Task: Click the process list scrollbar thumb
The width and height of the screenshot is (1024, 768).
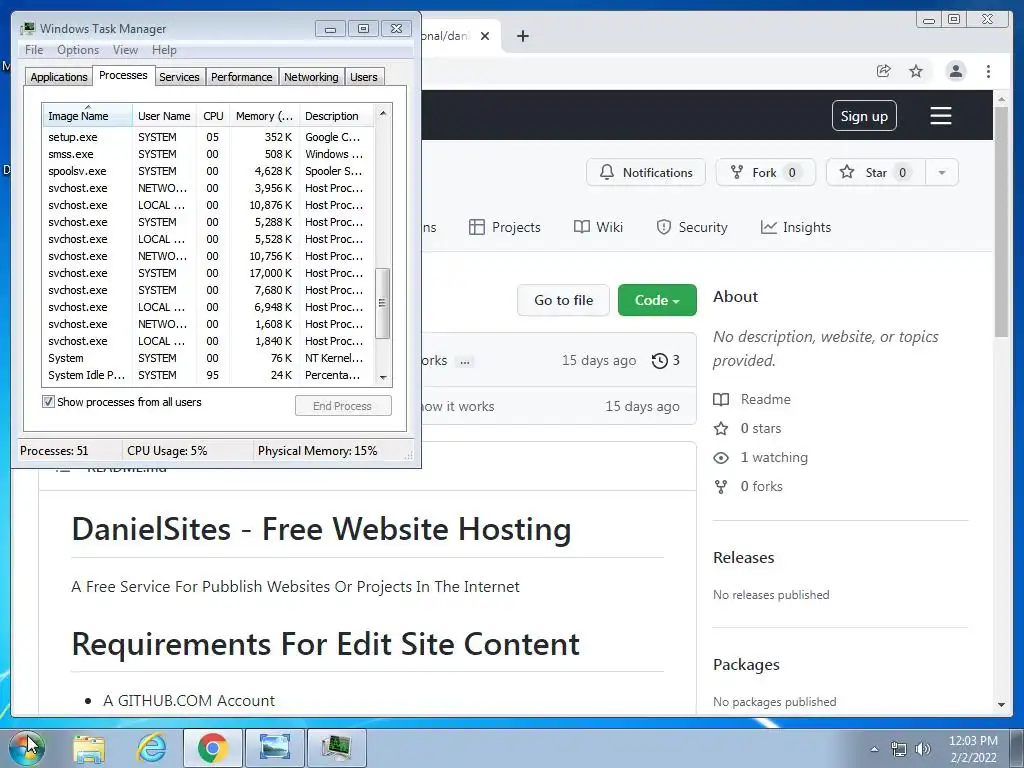Action: (x=383, y=304)
